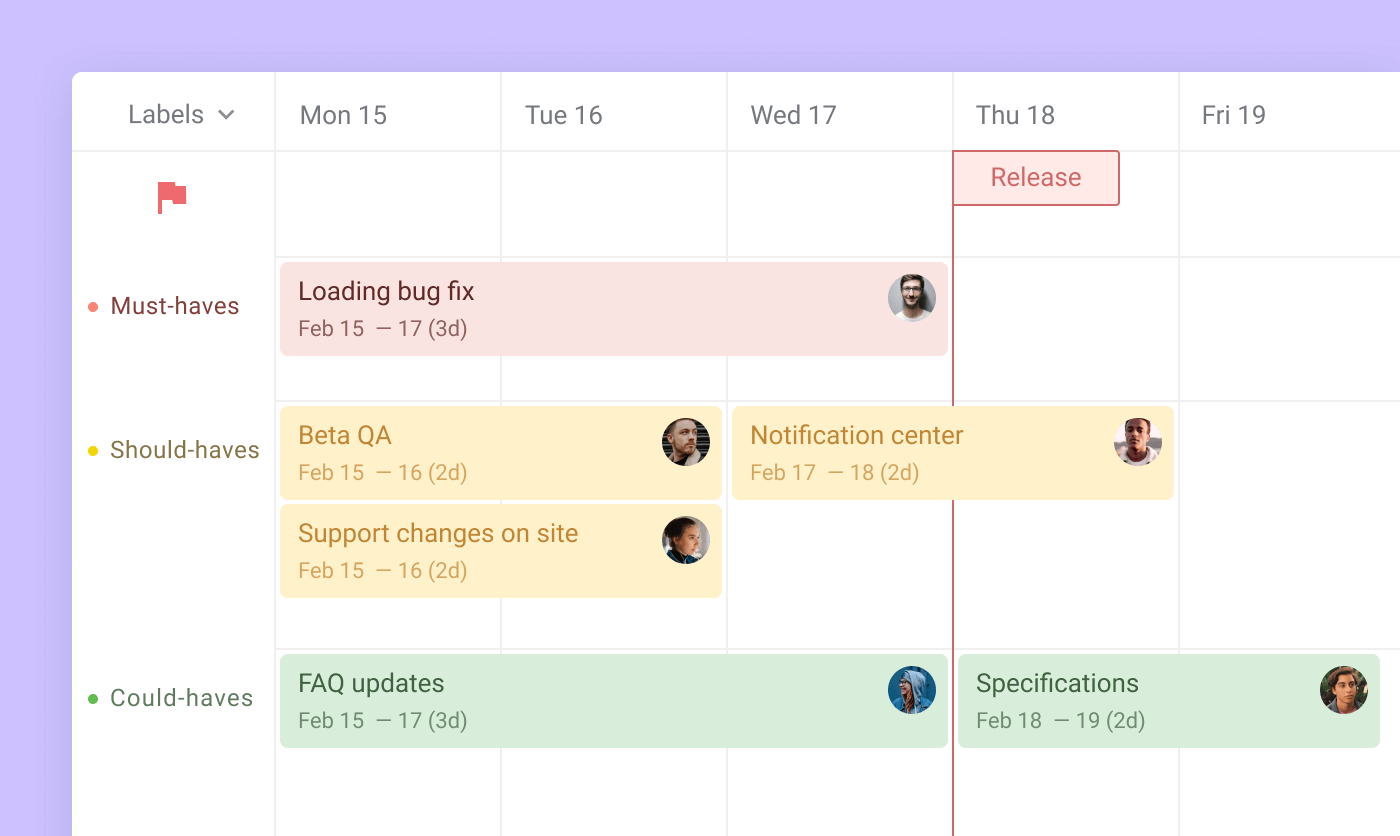Open the Notification center task title
This screenshot has height=836, width=1400.
tap(856, 435)
